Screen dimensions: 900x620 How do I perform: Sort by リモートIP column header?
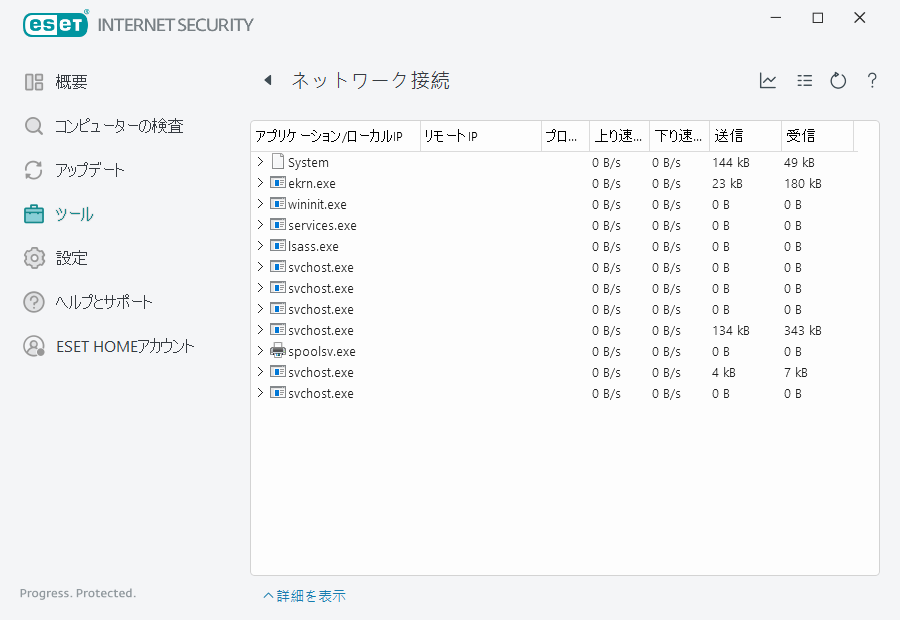click(x=481, y=136)
